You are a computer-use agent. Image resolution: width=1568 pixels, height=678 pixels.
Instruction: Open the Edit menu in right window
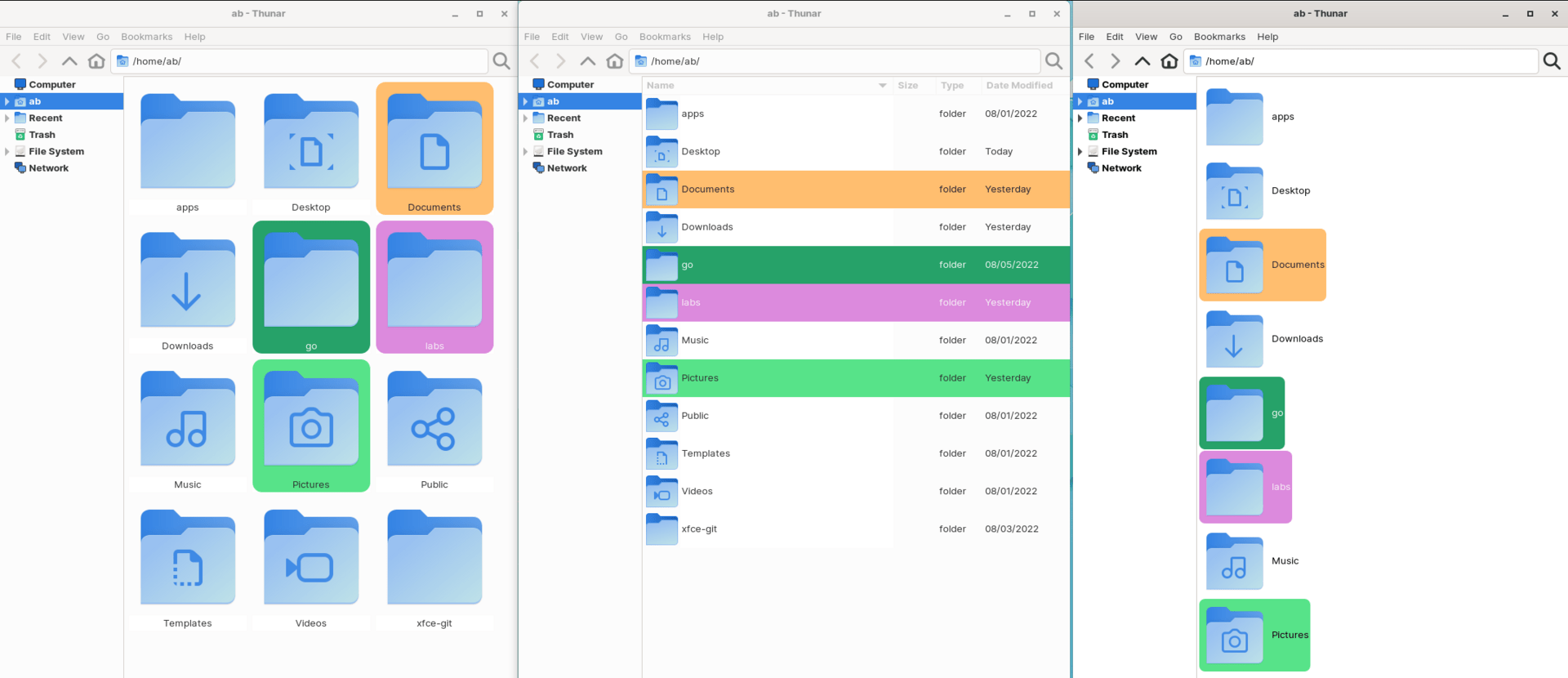(1115, 37)
